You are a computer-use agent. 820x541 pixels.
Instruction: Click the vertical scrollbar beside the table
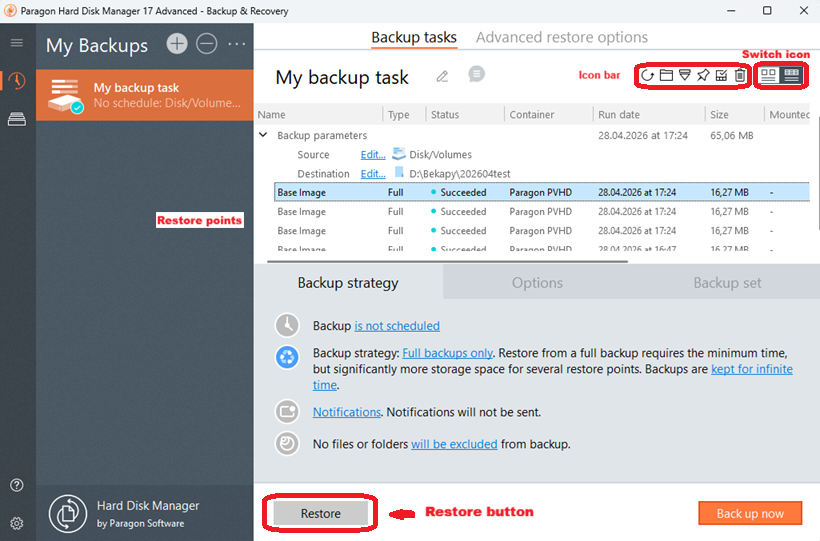817,173
